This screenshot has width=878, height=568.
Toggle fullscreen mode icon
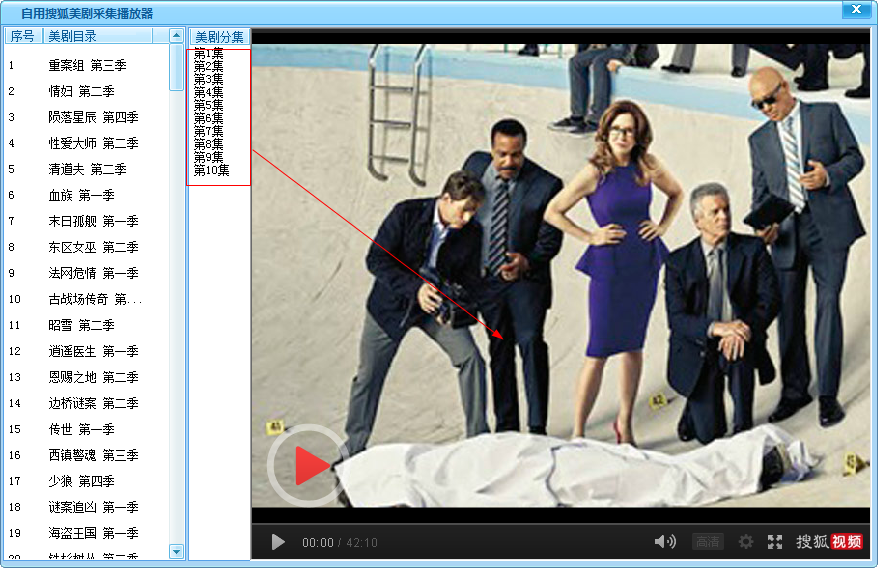pyautogui.click(x=775, y=542)
